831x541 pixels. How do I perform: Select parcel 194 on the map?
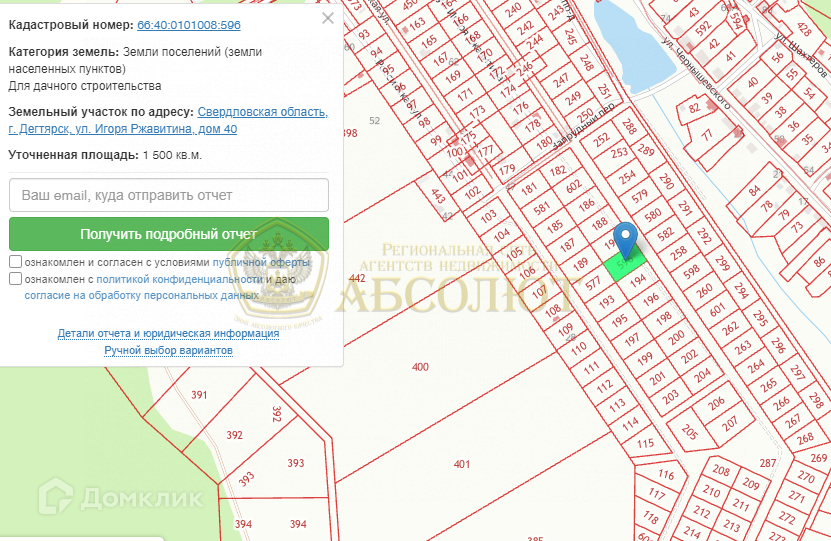638,280
